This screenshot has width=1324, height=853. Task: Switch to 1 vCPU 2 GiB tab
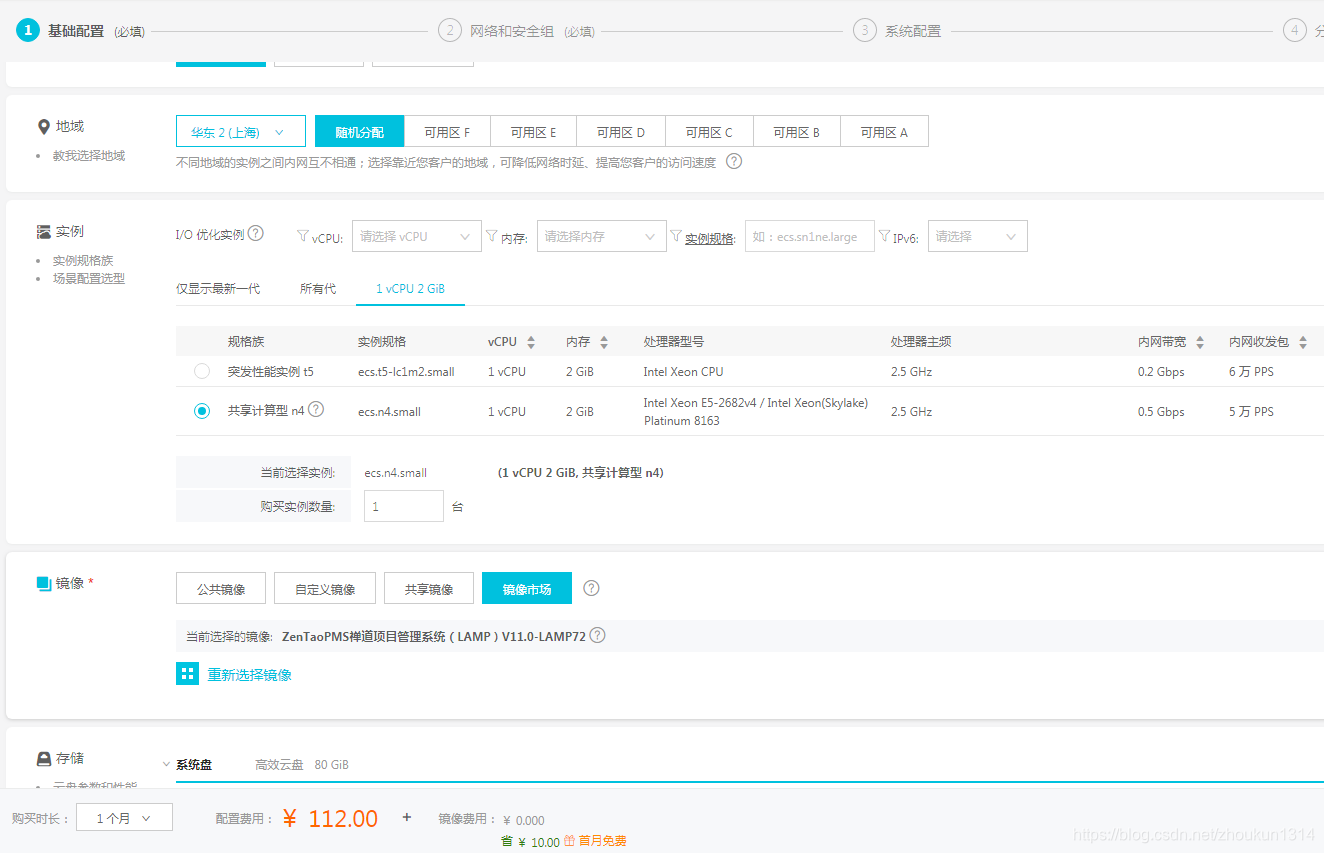pyautogui.click(x=411, y=288)
